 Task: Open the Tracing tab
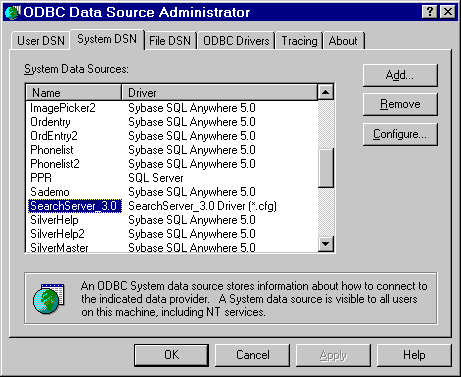coord(299,41)
